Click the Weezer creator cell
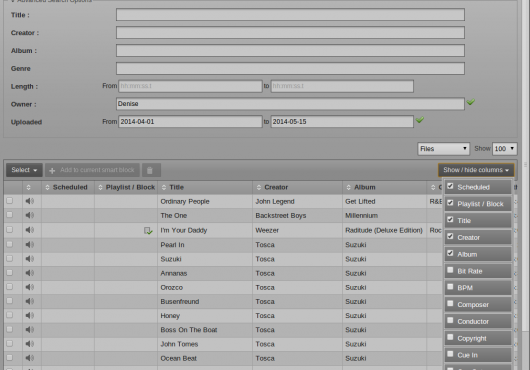Viewport: 530px width, 370px height. tap(267, 230)
